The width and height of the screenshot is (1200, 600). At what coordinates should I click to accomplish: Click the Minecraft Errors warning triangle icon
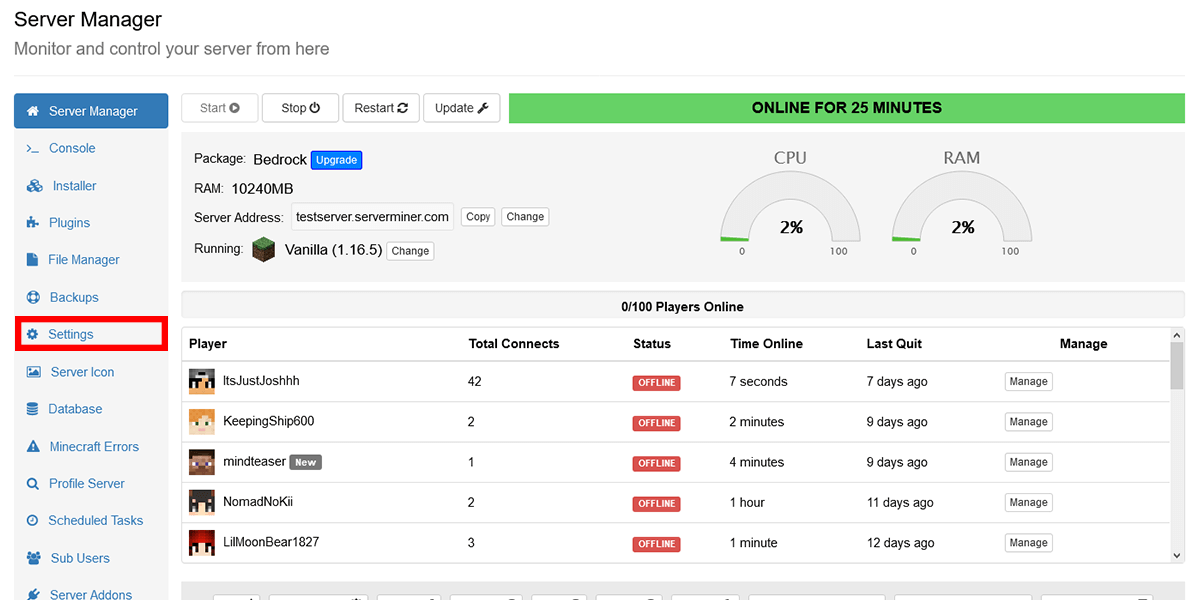point(33,446)
